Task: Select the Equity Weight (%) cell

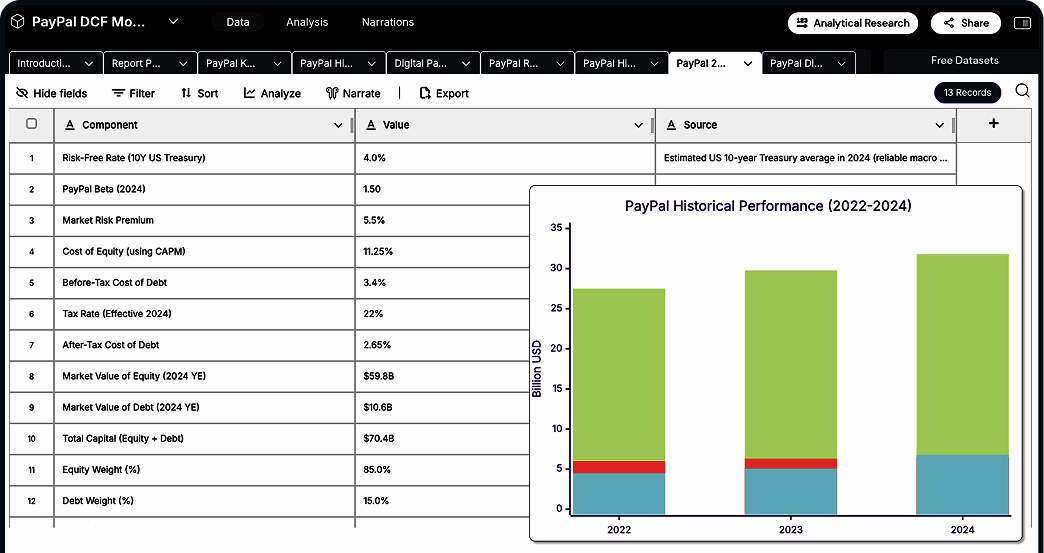Action: pos(204,470)
